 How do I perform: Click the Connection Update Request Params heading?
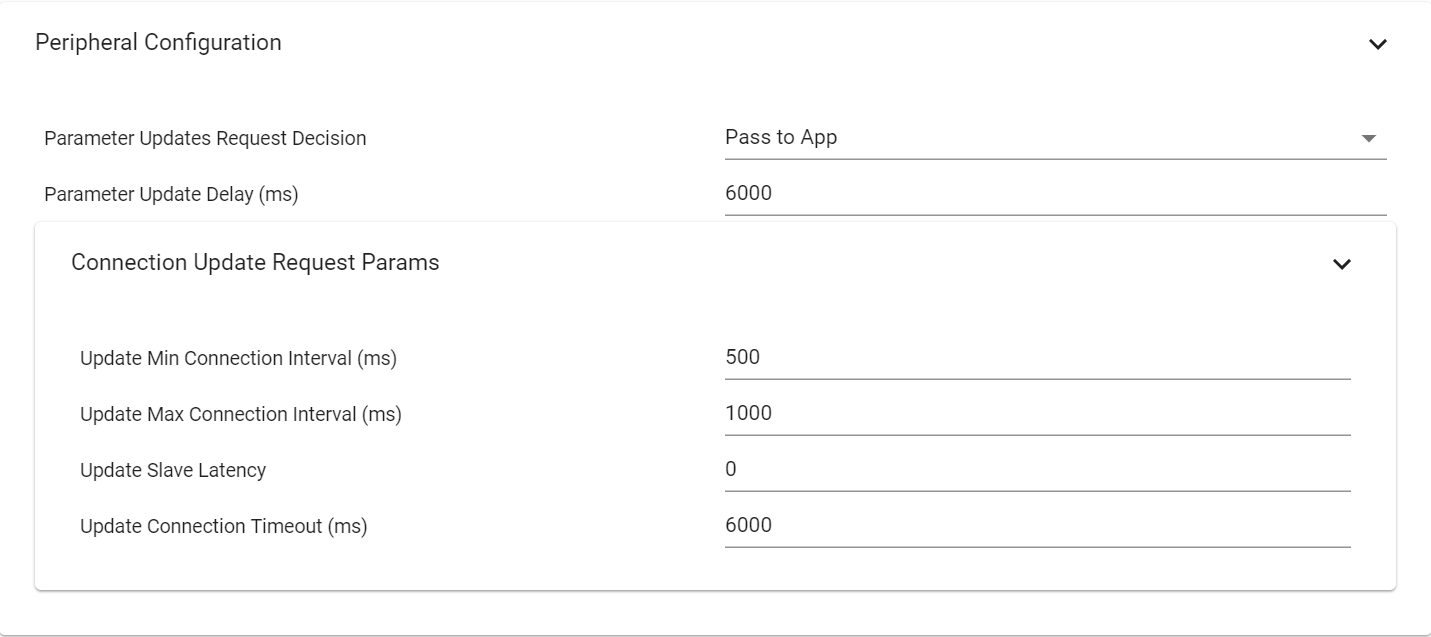[x=255, y=263]
